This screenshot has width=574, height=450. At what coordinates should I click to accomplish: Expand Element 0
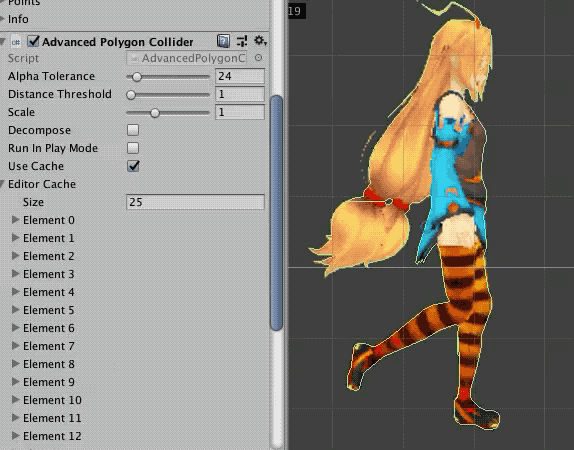point(15,220)
